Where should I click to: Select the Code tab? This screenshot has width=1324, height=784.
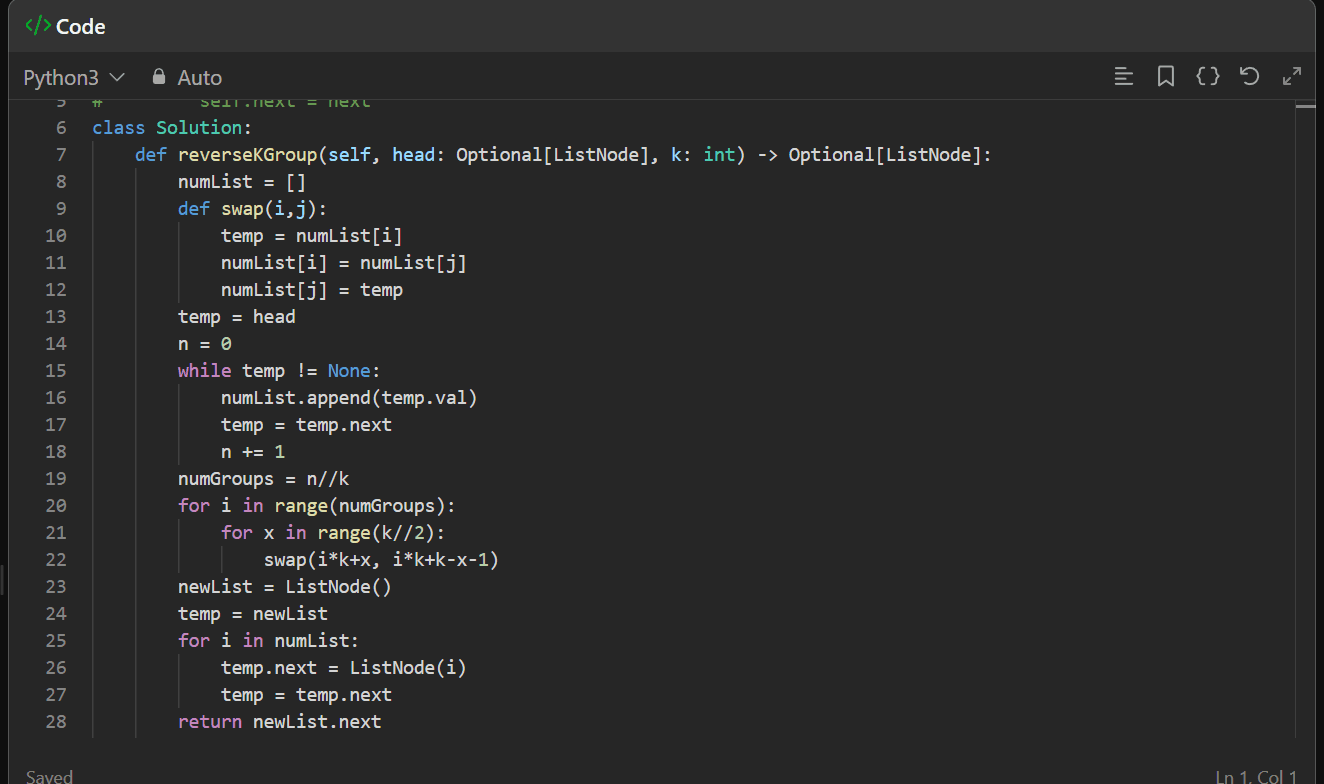[66, 26]
